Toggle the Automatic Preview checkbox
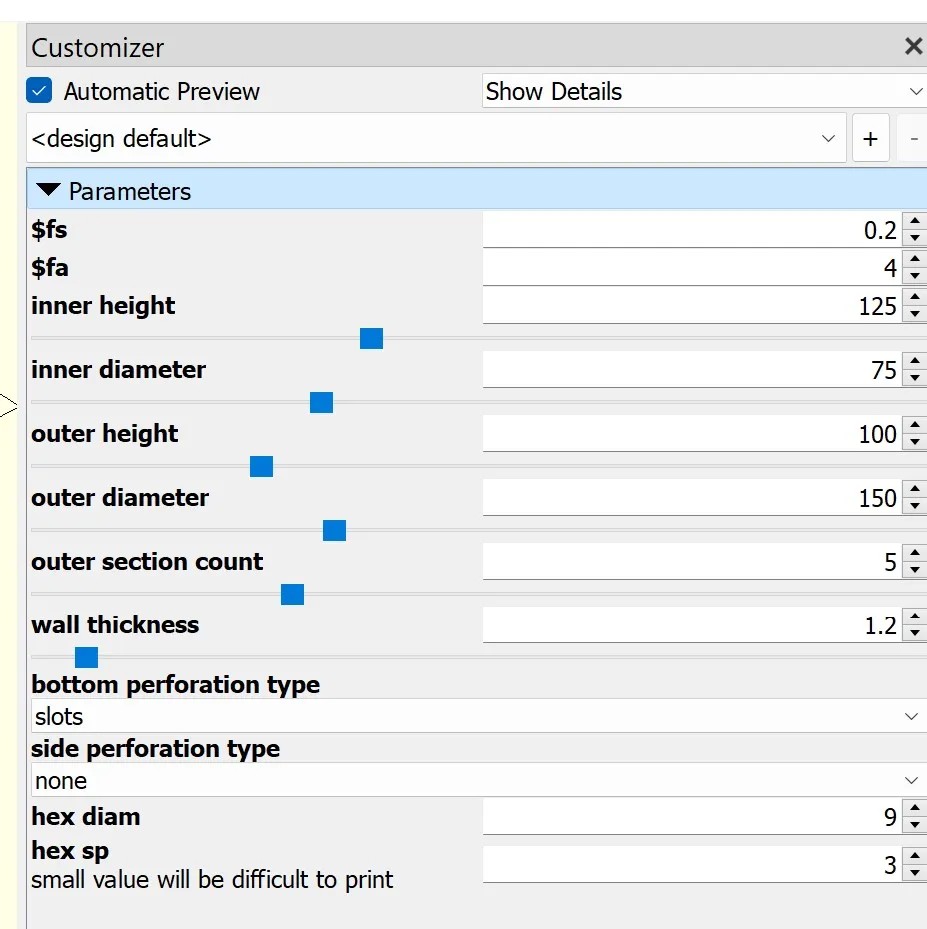Image resolution: width=927 pixels, height=929 pixels. 40,91
